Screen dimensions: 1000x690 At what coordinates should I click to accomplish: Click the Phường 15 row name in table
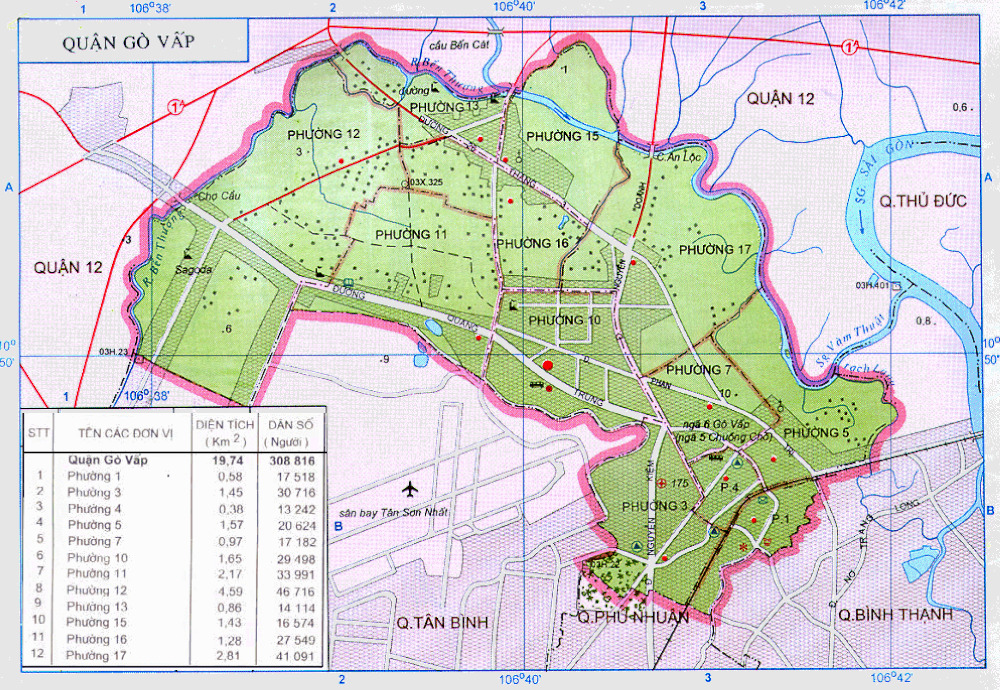click(96, 622)
